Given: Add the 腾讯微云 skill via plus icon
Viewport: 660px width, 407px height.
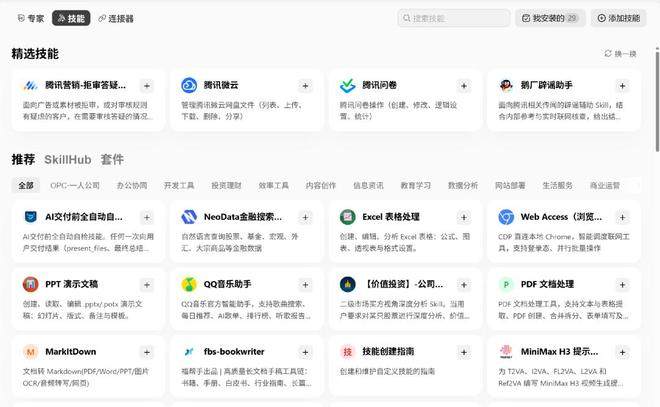Looking at the screenshot, I should click(305, 86).
